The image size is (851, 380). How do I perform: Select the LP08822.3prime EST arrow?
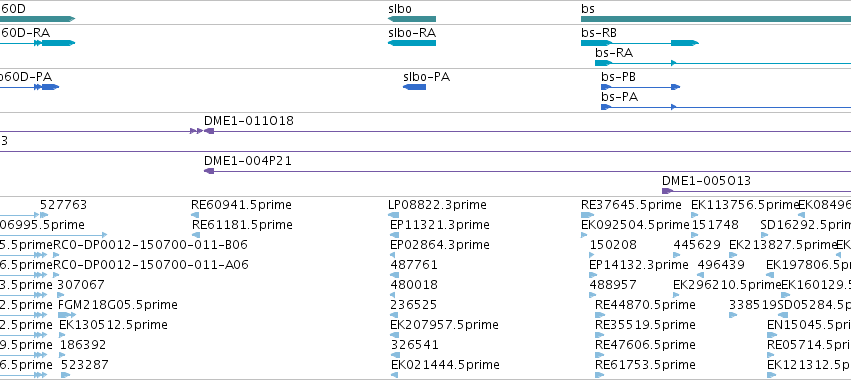click(392, 215)
